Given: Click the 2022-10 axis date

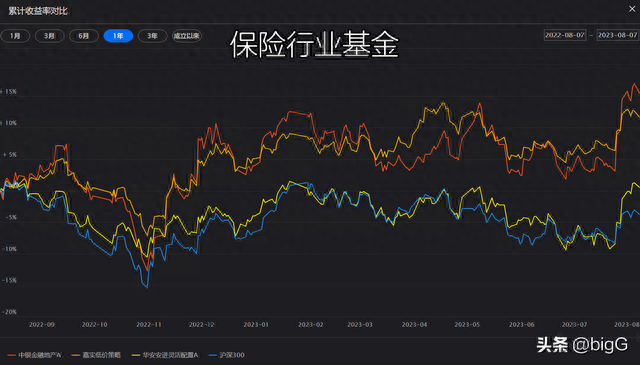Looking at the screenshot, I should pos(94,325).
